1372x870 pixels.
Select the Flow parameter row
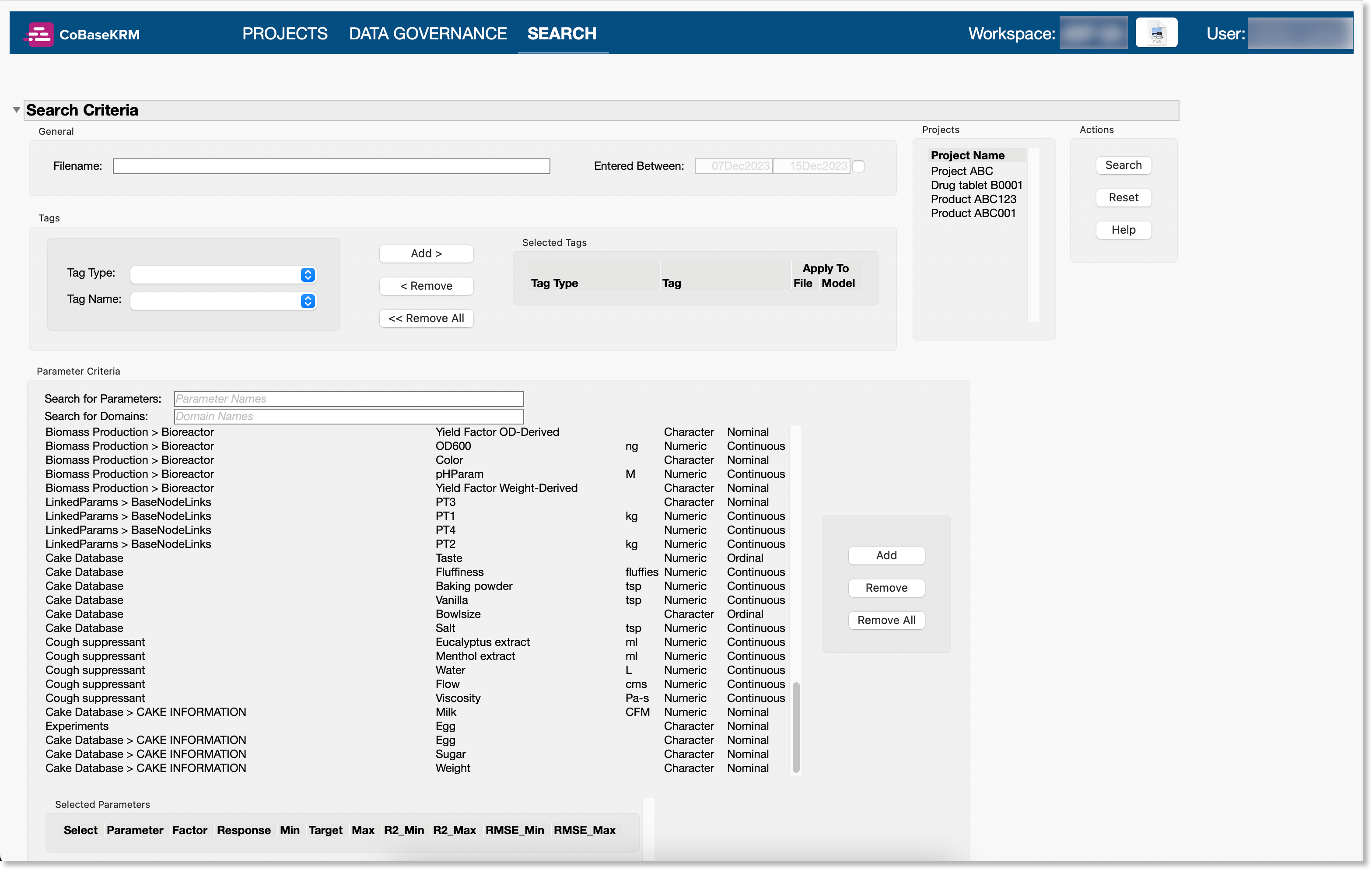point(415,684)
